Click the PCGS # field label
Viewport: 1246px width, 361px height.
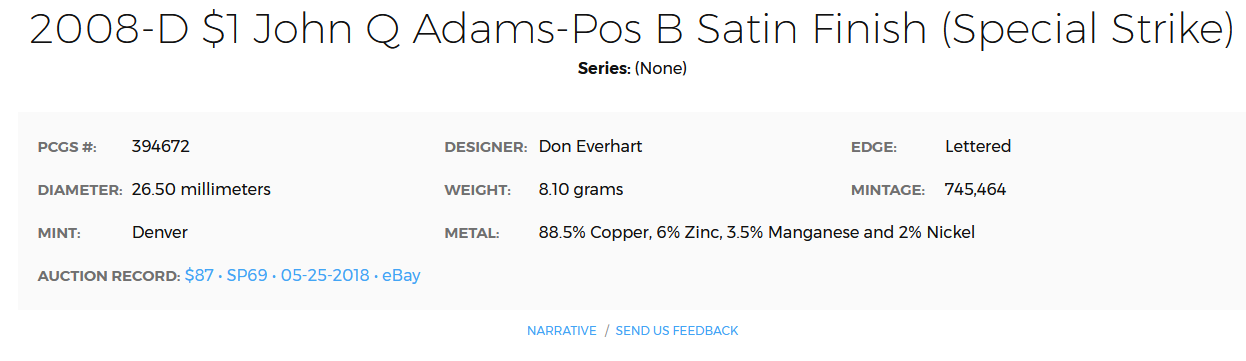click(67, 148)
